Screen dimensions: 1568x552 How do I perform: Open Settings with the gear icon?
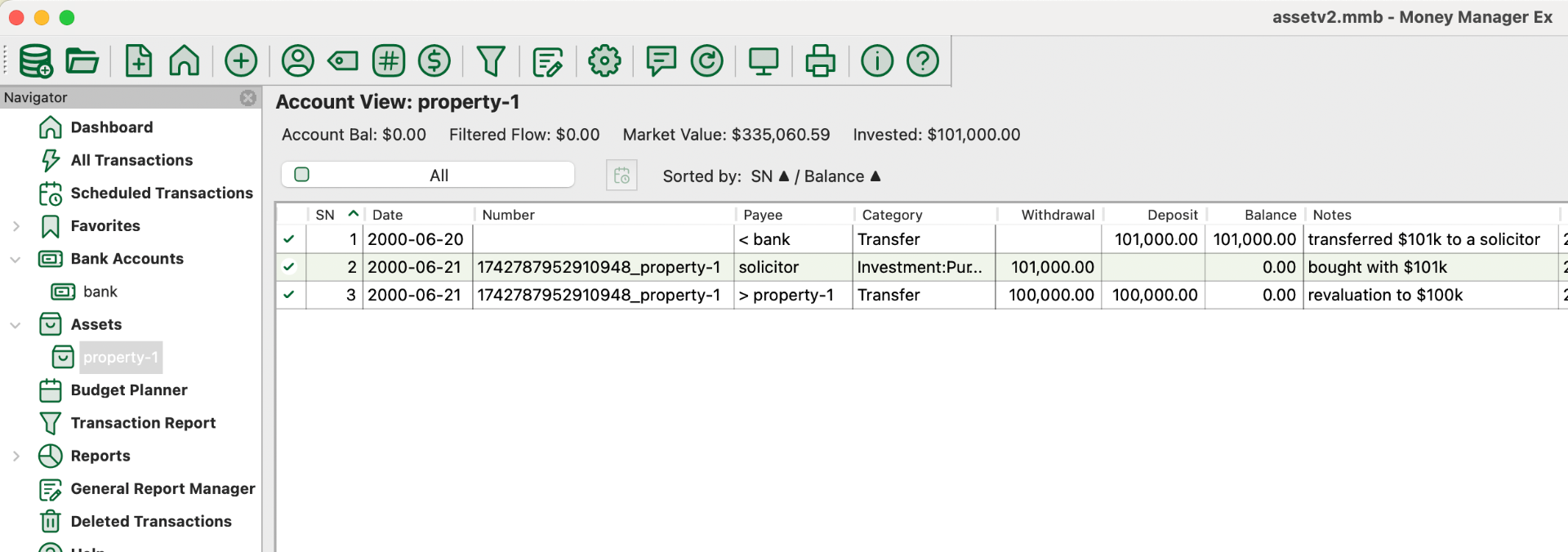604,60
